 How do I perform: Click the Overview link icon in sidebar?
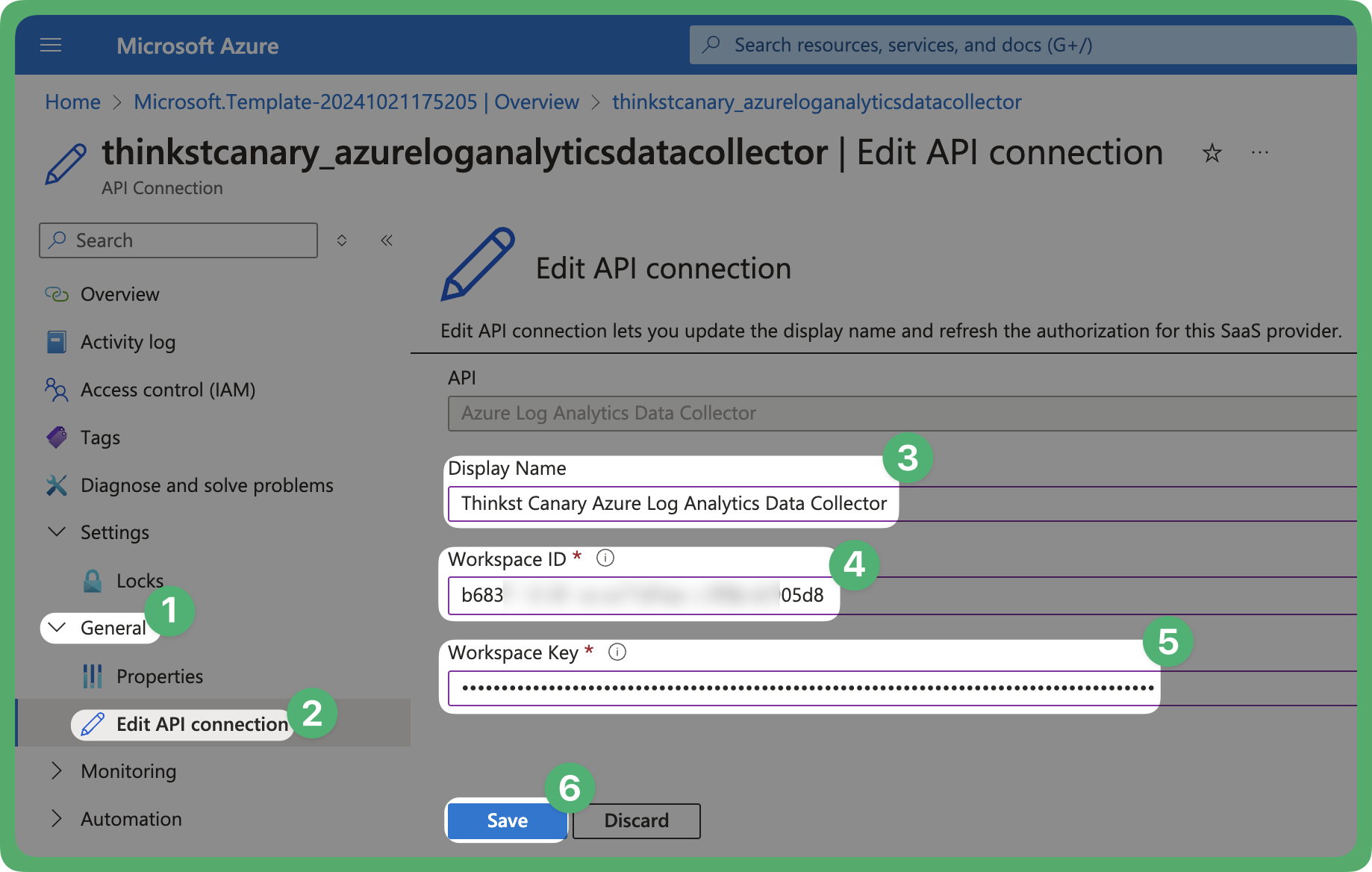coord(57,294)
